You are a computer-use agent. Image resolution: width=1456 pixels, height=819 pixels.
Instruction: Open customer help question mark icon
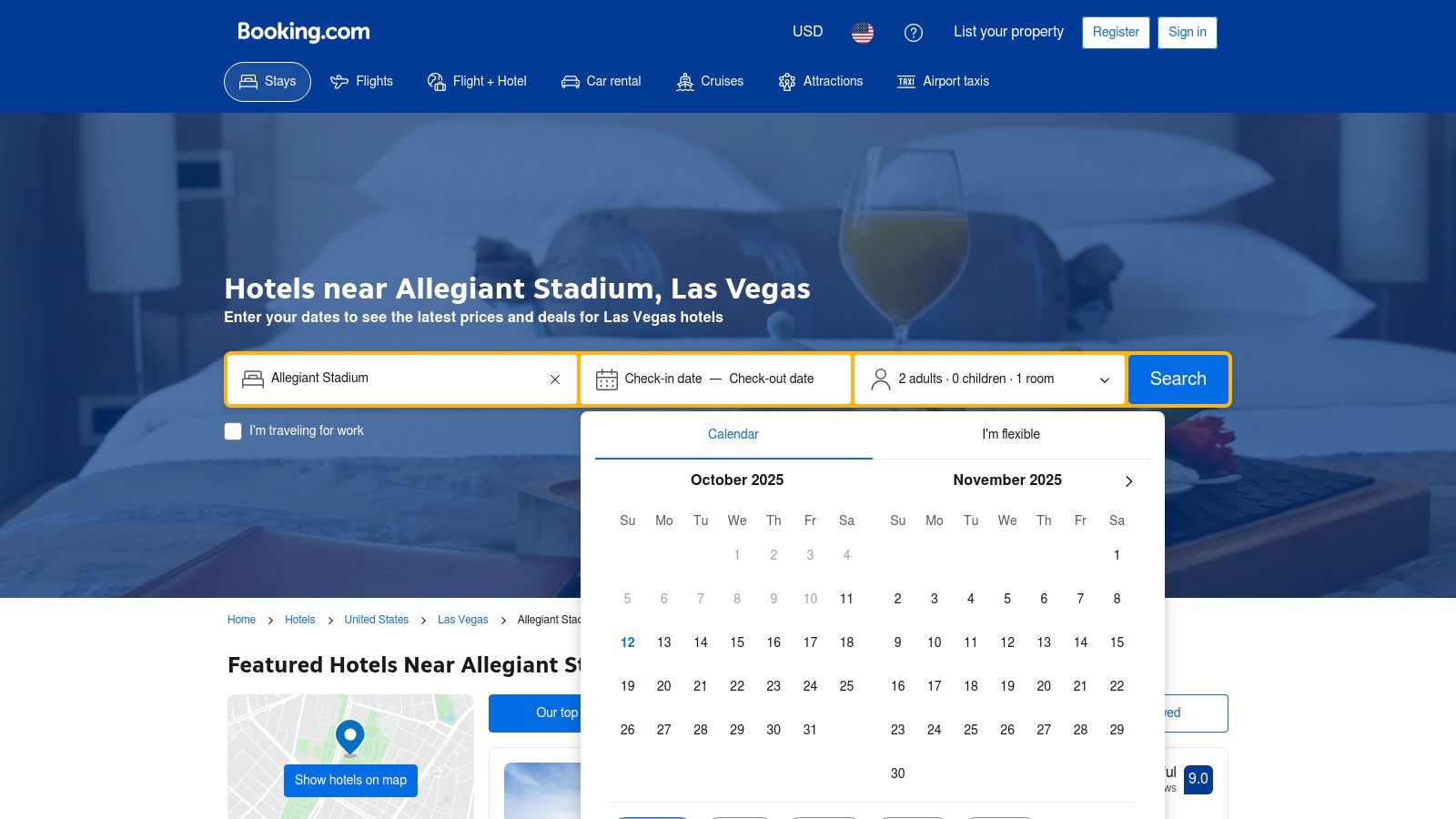coord(914,33)
